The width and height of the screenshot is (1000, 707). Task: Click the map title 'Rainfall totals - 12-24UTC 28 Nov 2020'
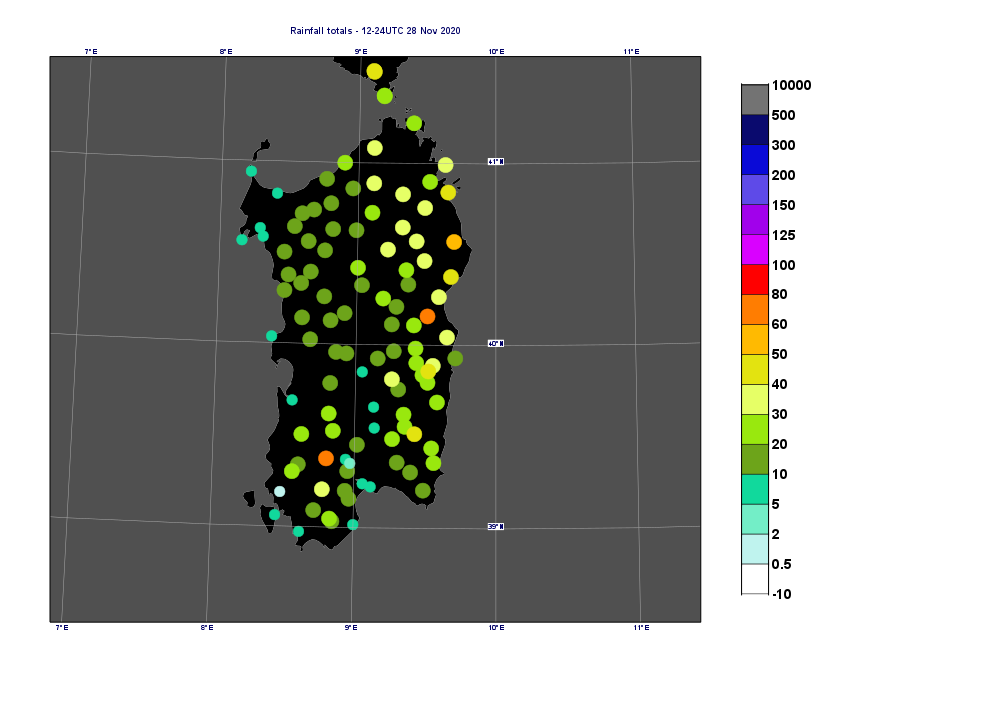(375, 31)
